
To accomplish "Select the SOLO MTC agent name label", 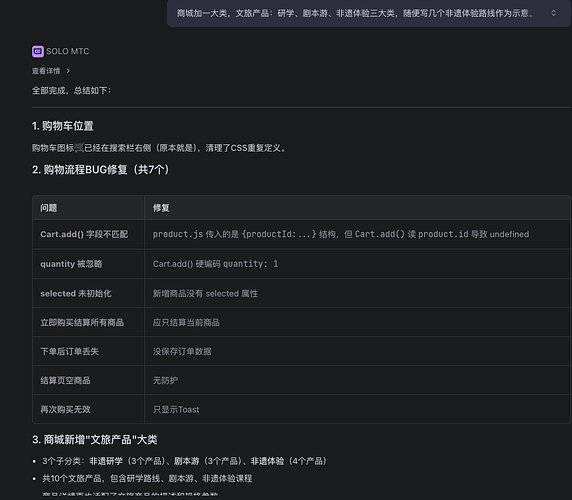I will [x=67, y=51].
